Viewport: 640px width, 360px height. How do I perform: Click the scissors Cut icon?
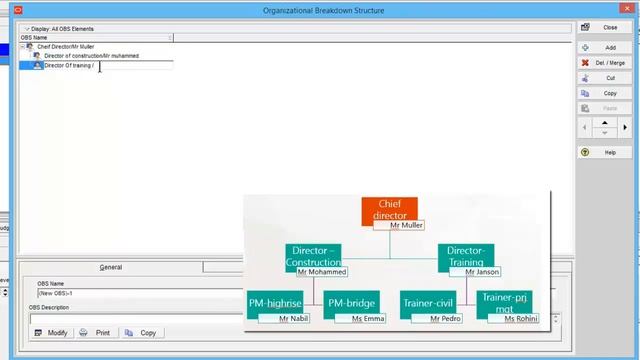pos(585,78)
